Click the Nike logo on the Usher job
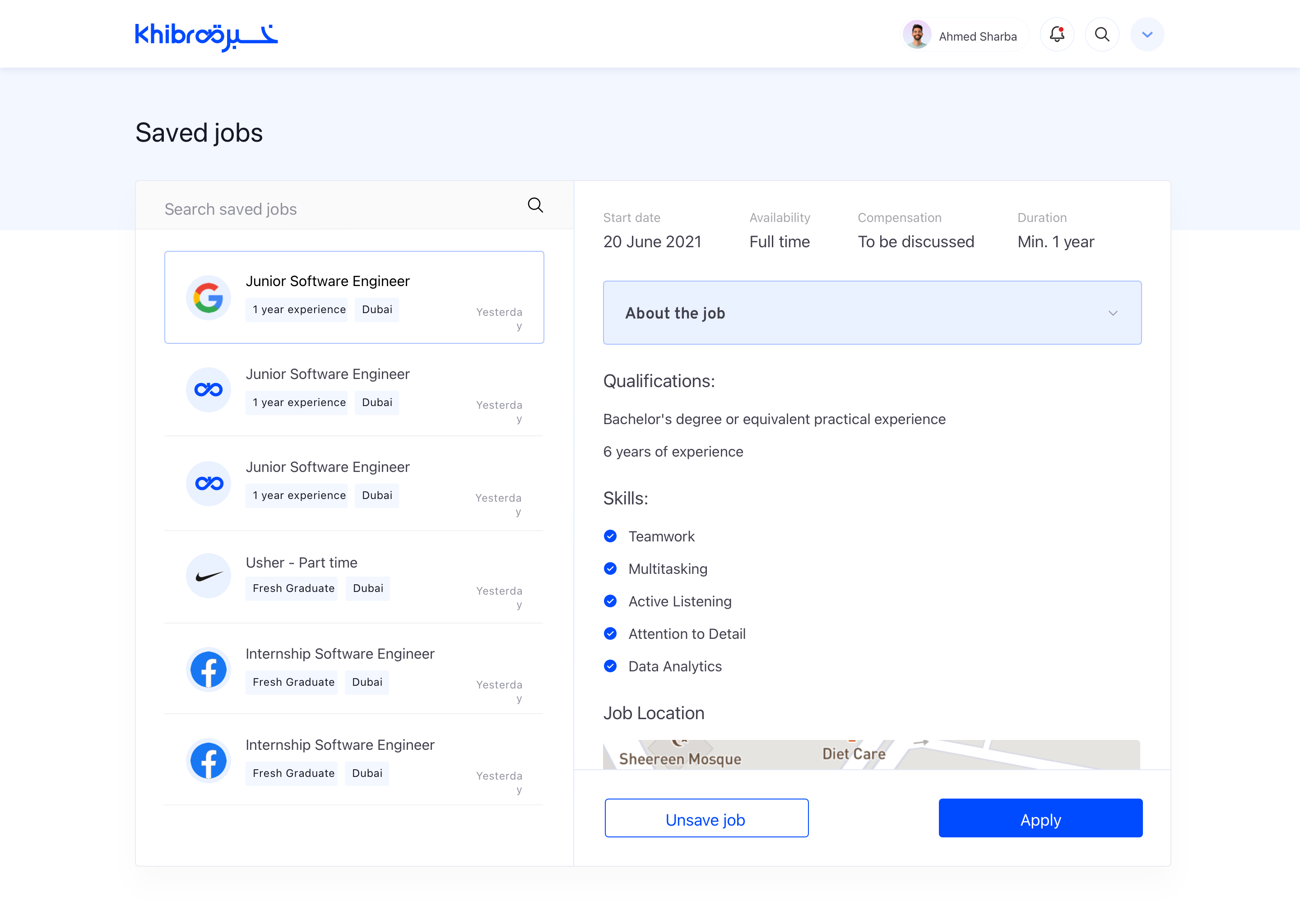1300x924 pixels. [209, 576]
